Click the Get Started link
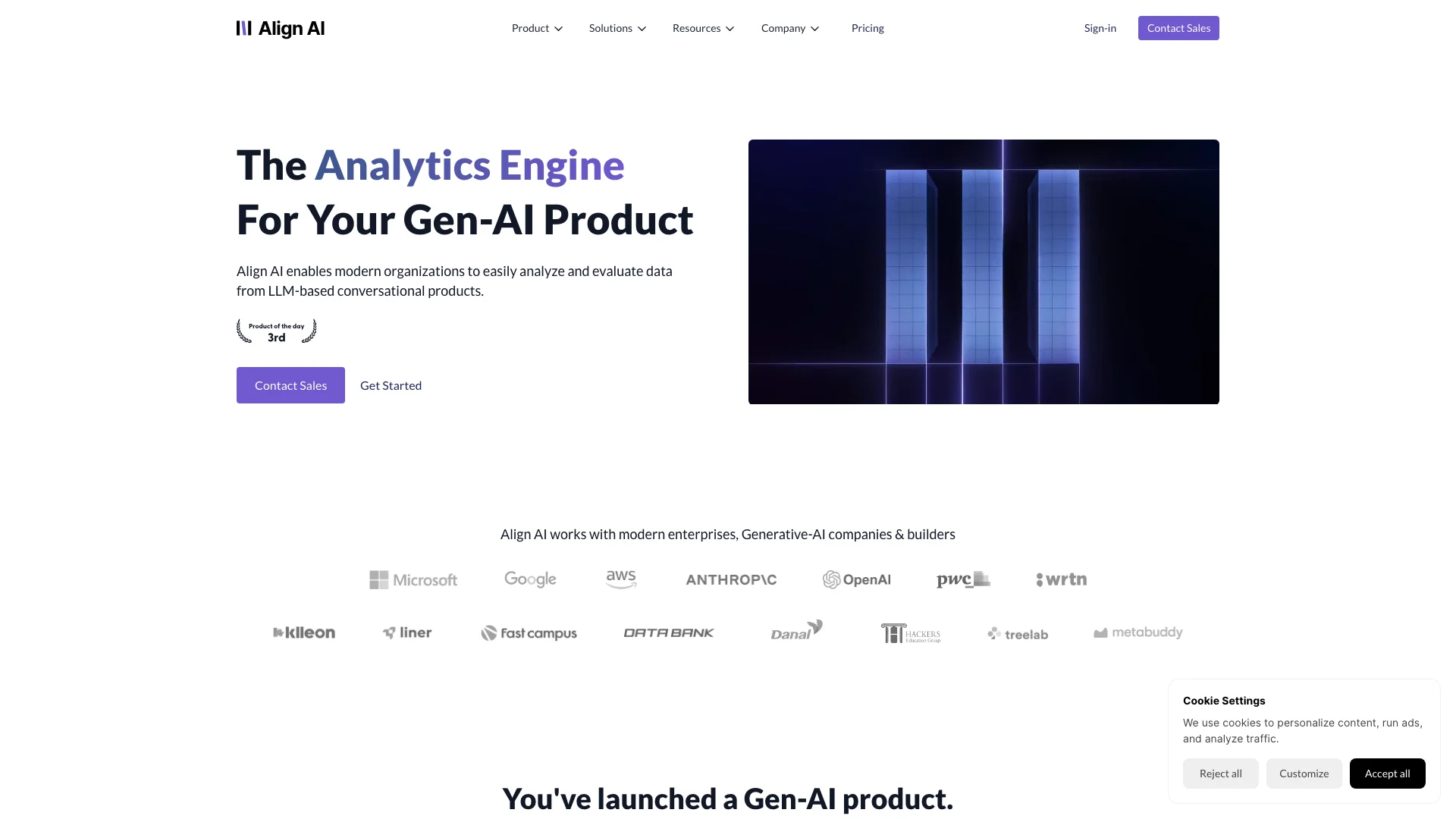The height and width of the screenshot is (819, 1456). tap(390, 385)
